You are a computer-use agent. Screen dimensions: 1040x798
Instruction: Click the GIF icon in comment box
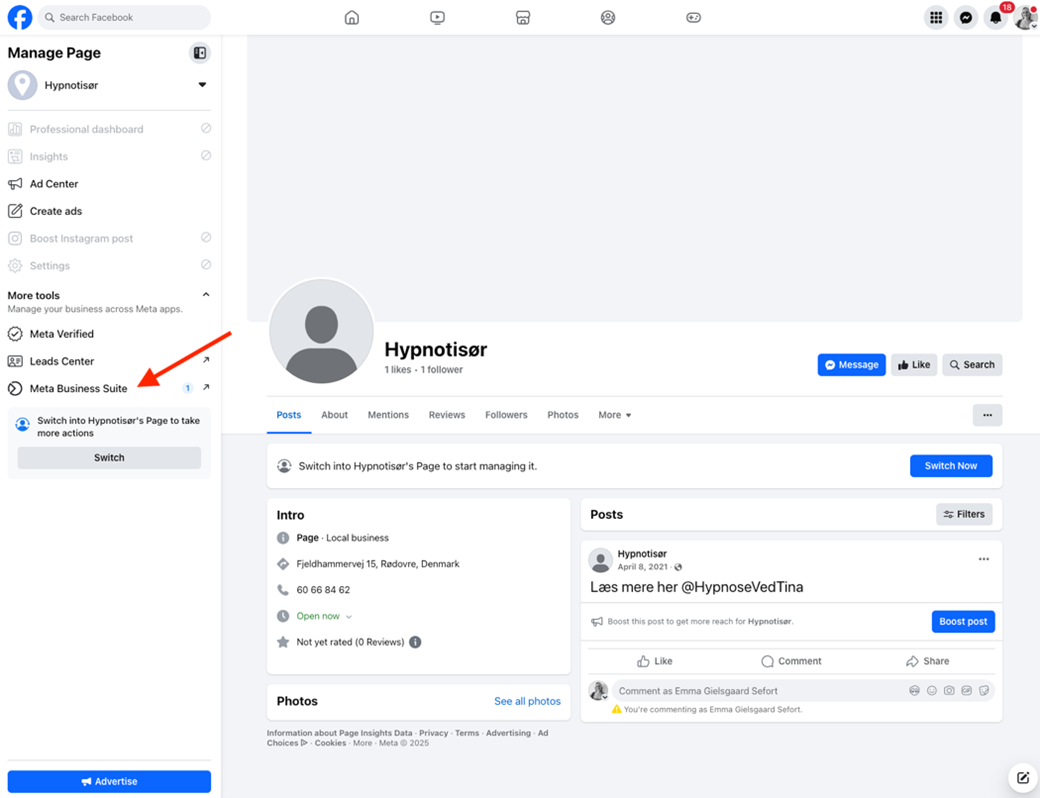tap(966, 691)
